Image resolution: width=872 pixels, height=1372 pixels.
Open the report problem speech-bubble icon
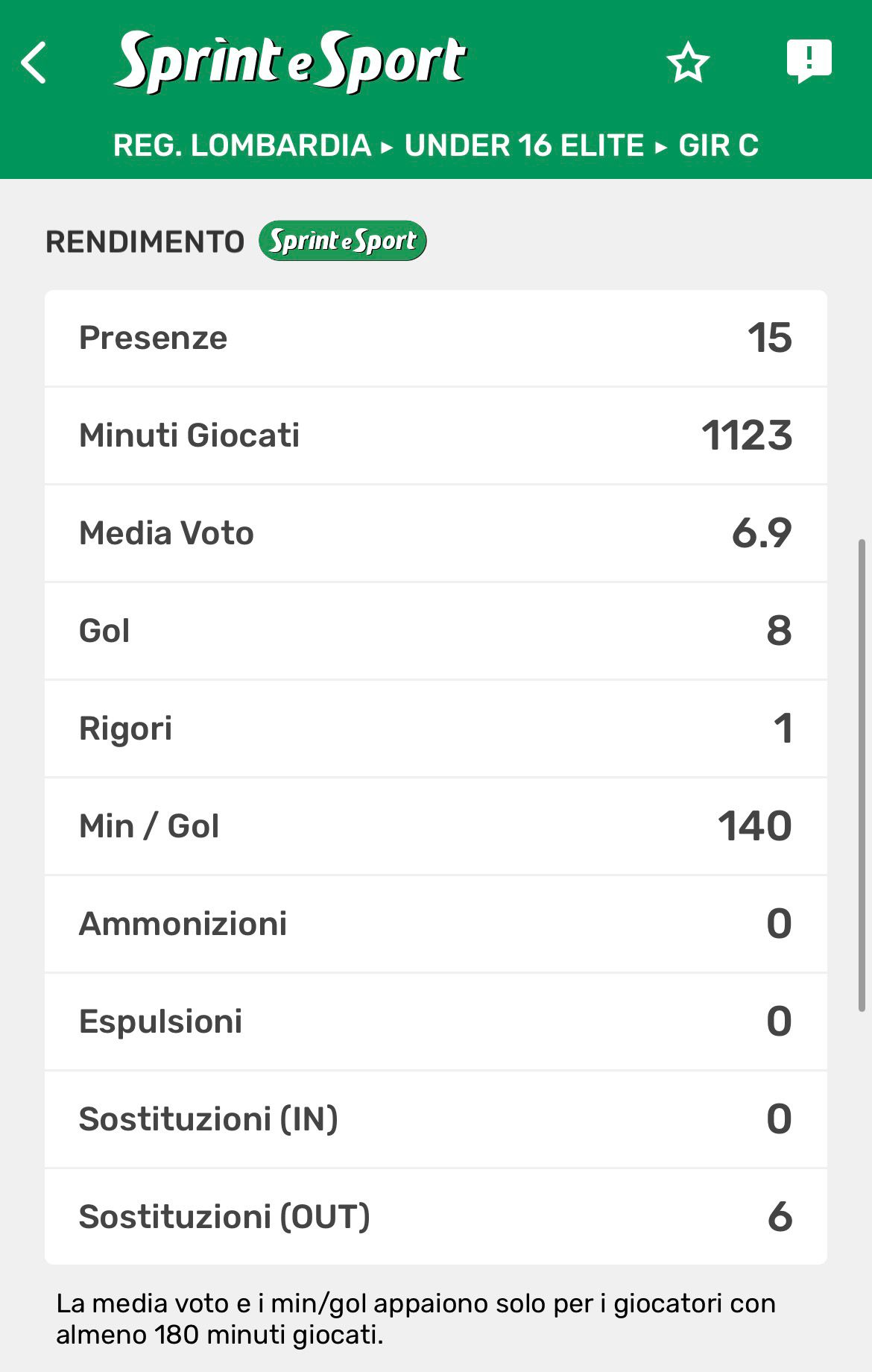[x=809, y=60]
